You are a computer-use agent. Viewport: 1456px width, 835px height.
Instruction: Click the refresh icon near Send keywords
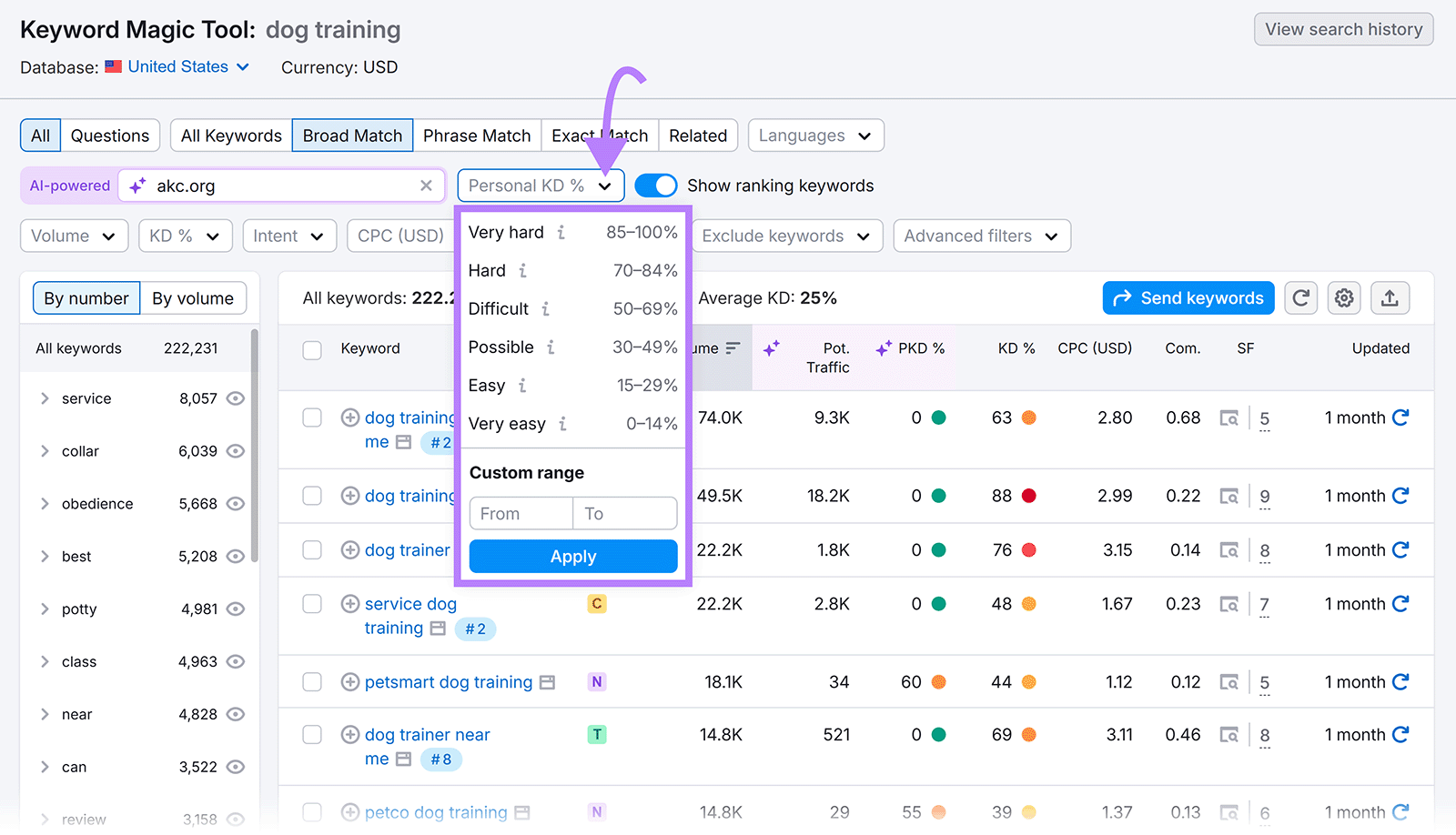[x=1300, y=297]
